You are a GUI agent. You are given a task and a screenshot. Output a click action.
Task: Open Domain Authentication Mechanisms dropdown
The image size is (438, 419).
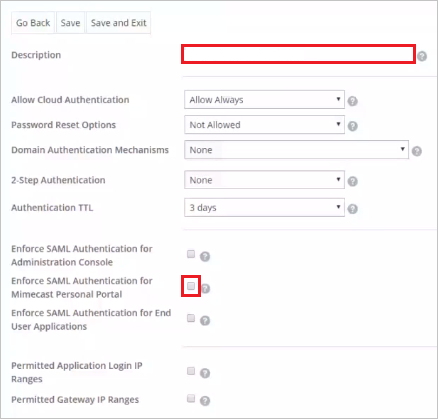pos(296,150)
